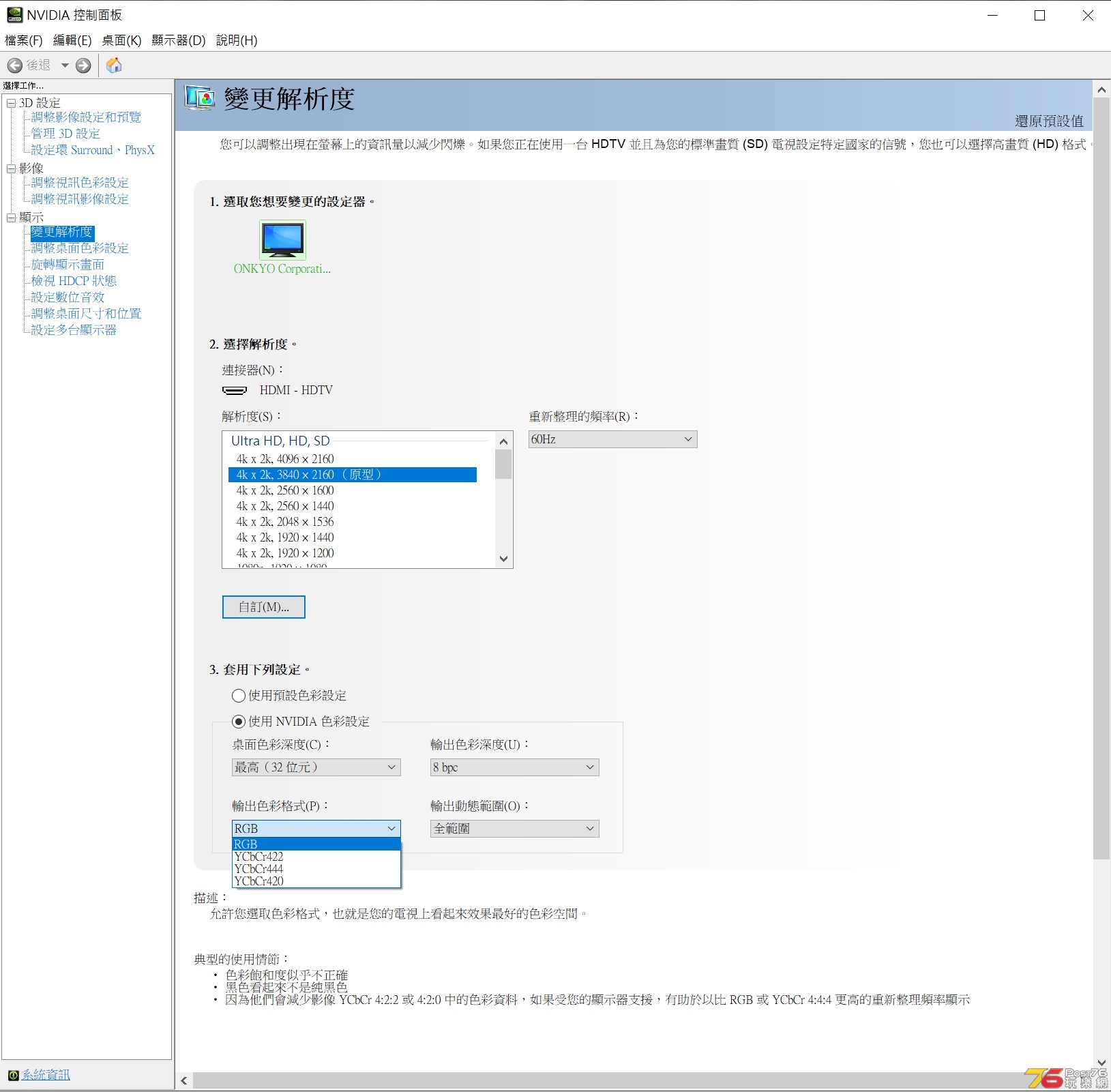Open 桌面色彩深度 dropdown (最高 32 位元)
The height and width of the screenshot is (1092, 1111).
coord(316,767)
